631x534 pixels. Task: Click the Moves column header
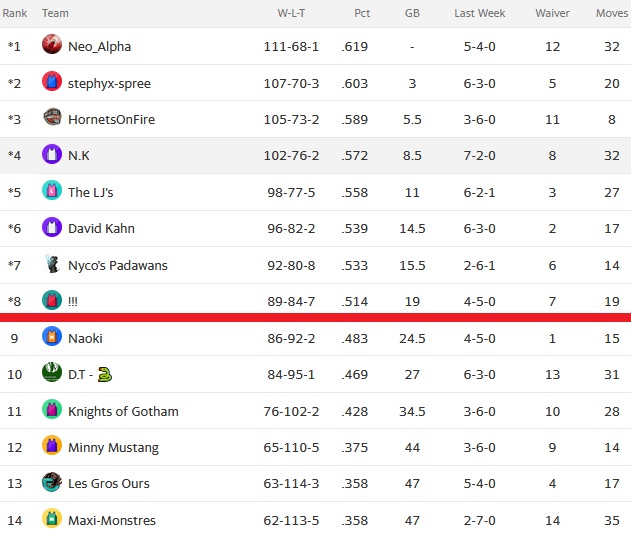point(612,13)
